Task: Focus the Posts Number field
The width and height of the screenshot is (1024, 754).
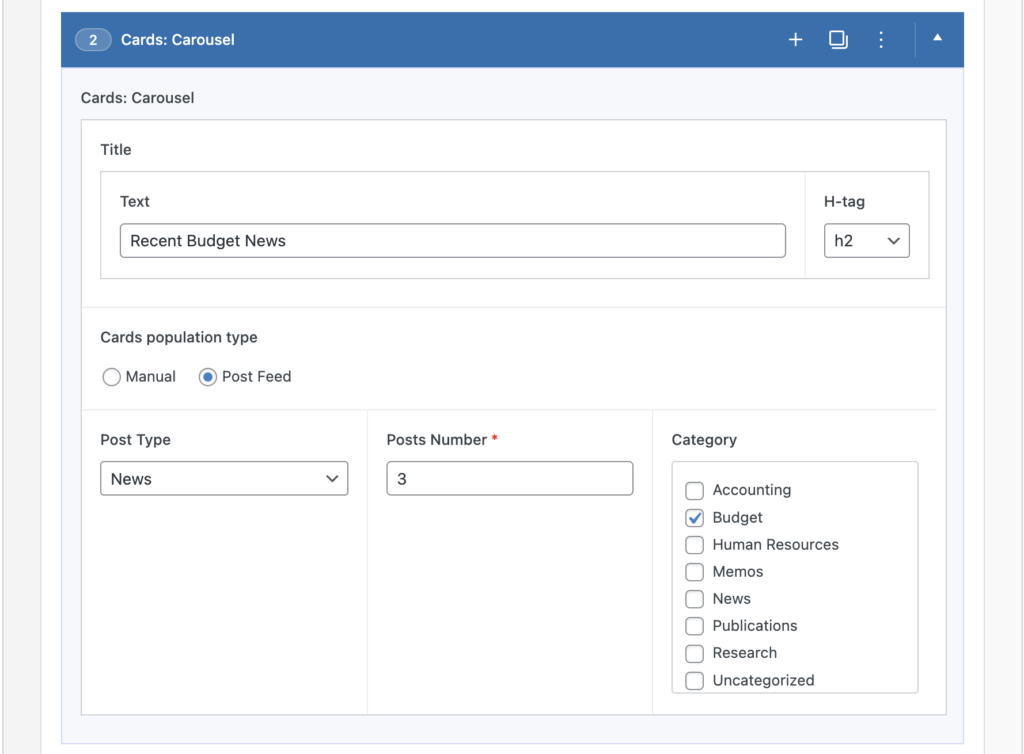Action: pyautogui.click(x=509, y=479)
